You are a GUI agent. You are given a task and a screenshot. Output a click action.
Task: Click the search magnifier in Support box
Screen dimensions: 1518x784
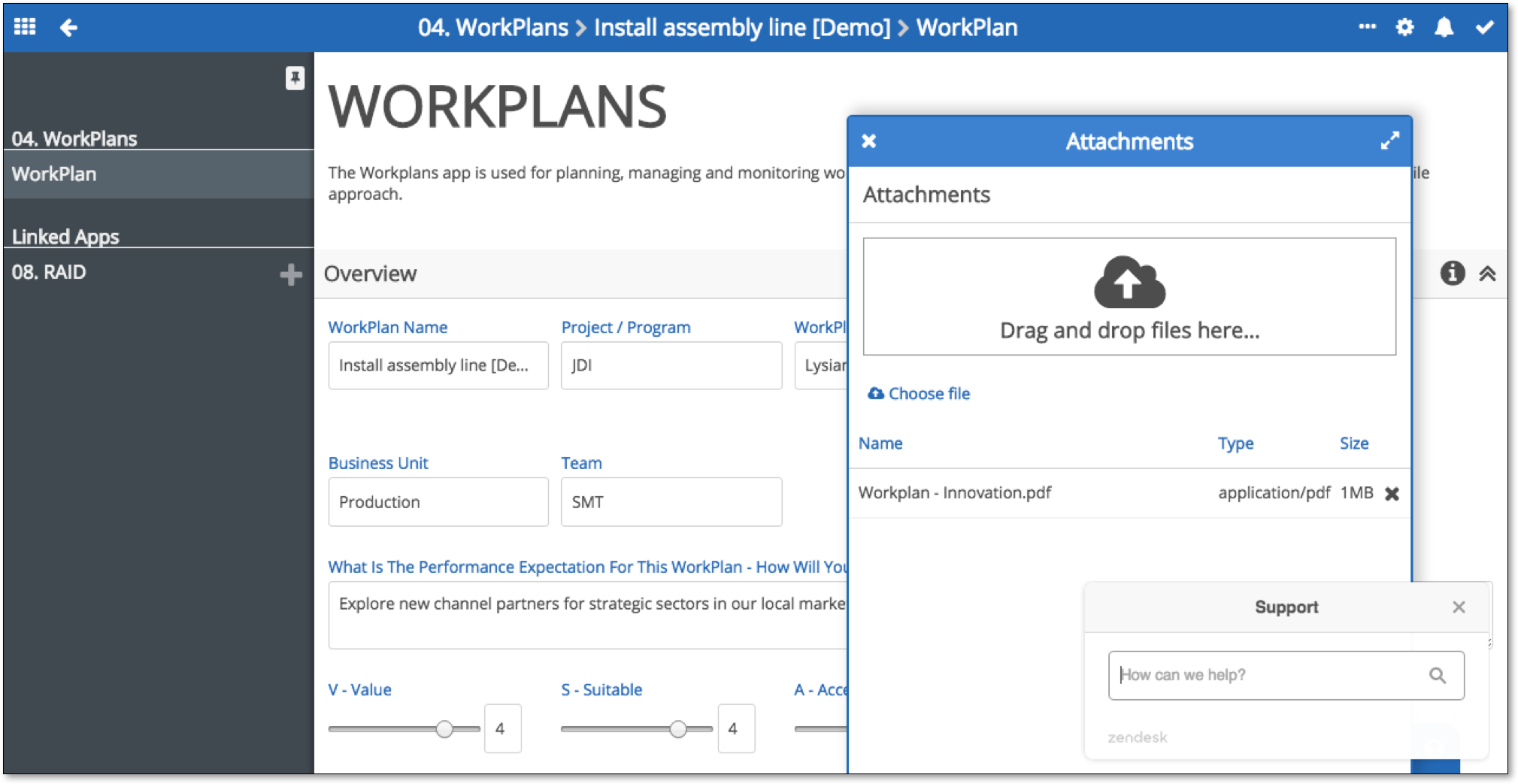tap(1438, 675)
